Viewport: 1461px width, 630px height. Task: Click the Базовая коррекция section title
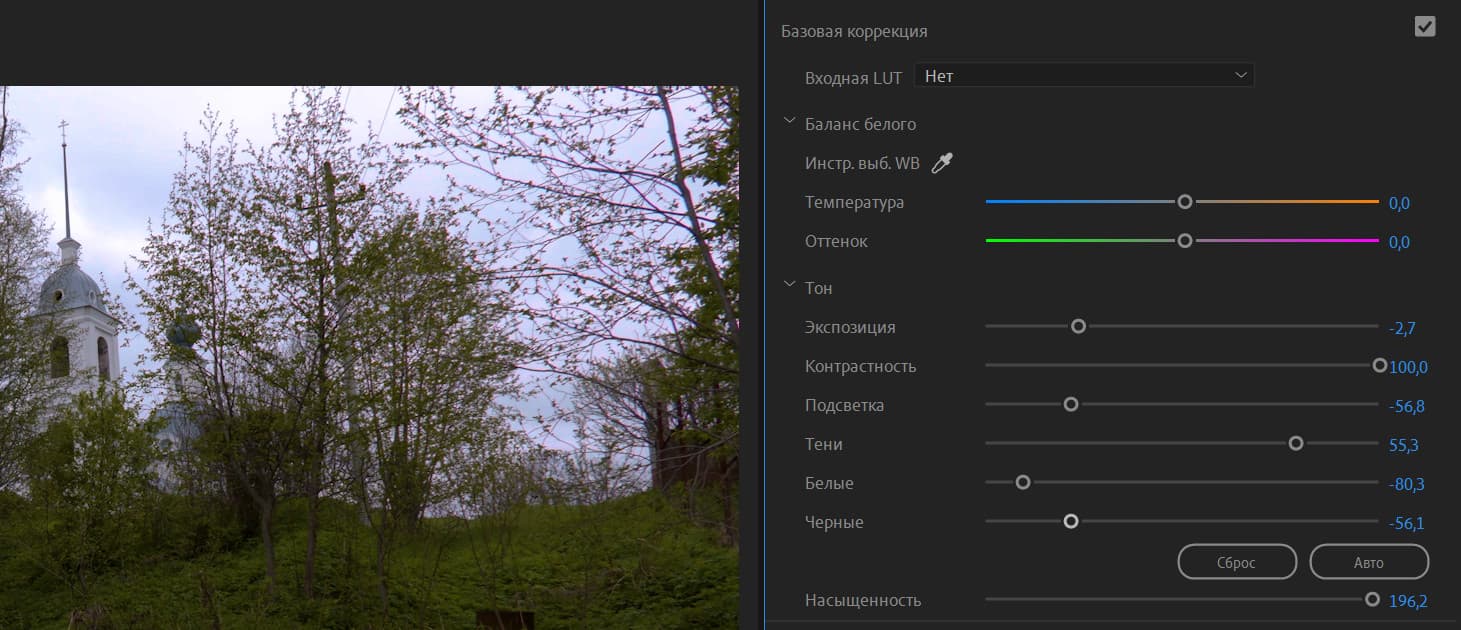coord(854,31)
